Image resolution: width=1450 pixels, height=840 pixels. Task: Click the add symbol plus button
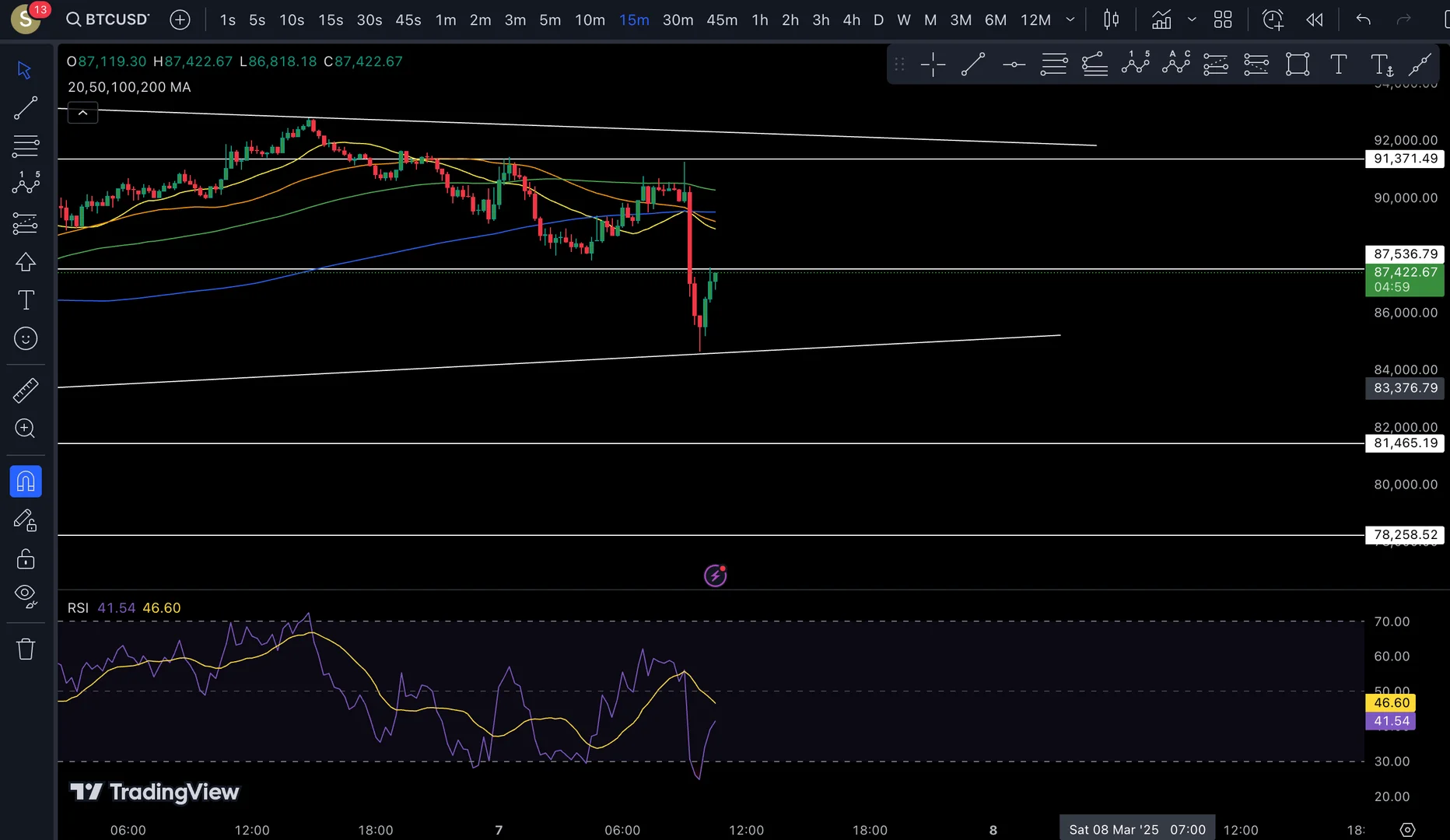click(x=180, y=19)
